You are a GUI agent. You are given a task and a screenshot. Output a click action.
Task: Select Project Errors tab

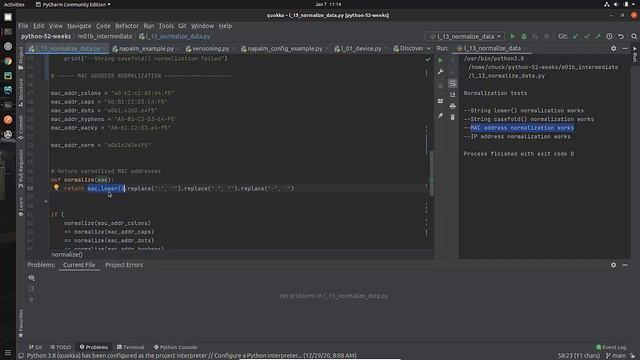[124, 265]
